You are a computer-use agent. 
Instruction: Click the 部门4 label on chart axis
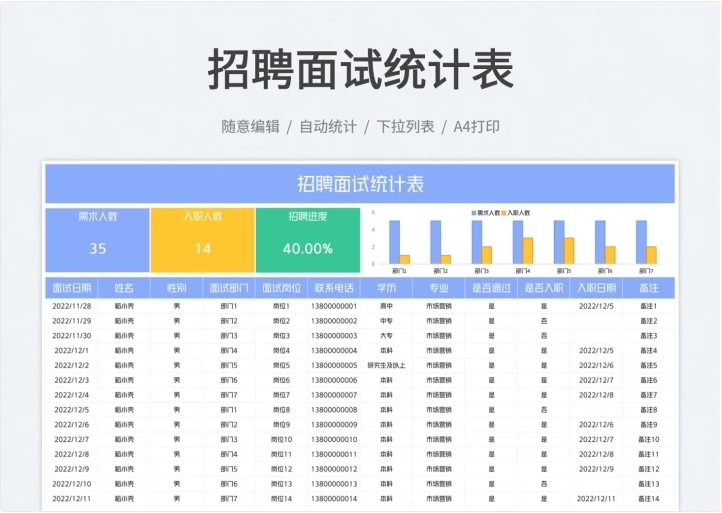[523, 271]
